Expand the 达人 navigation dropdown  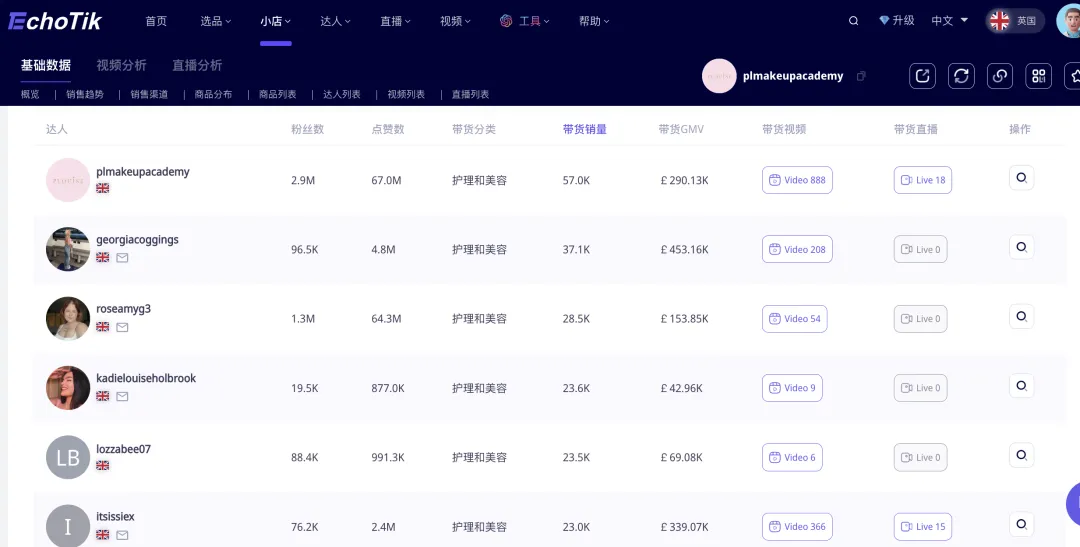tap(335, 21)
